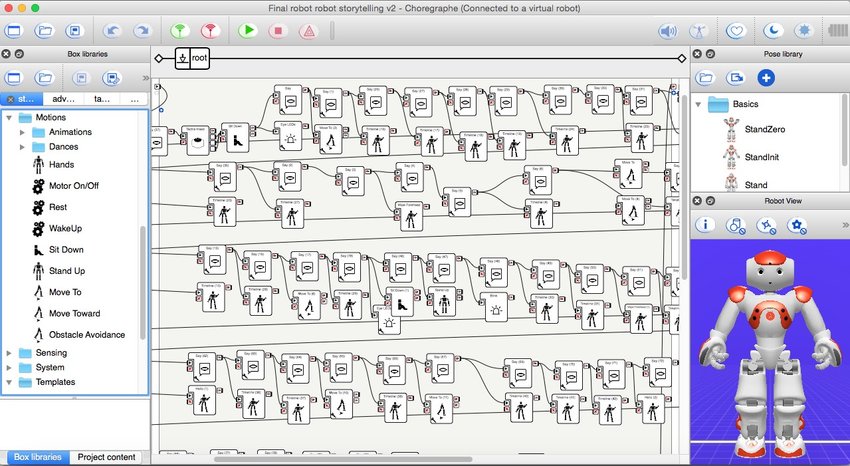Screen dimensions: 850x466
Task: Select the Eye LEDs box in diagram
Action: [x=291, y=137]
